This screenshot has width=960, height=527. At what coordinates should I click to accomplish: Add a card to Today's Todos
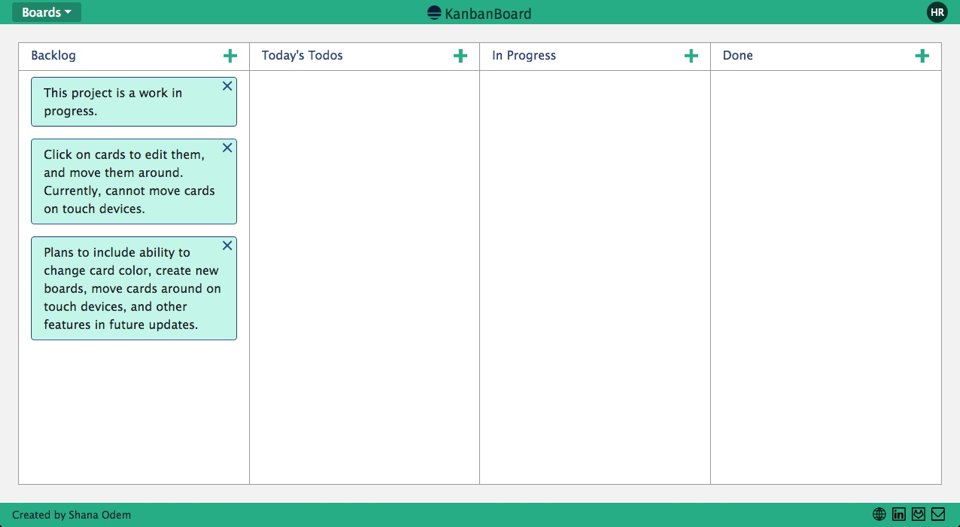460,56
